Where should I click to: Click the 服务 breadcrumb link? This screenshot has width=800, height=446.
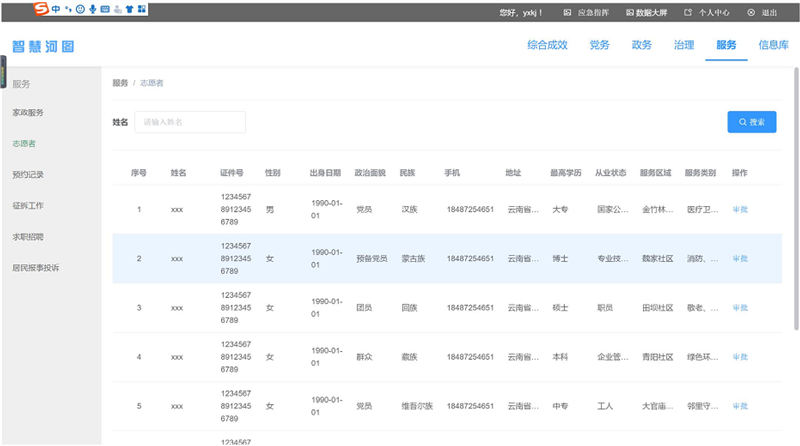pos(120,83)
